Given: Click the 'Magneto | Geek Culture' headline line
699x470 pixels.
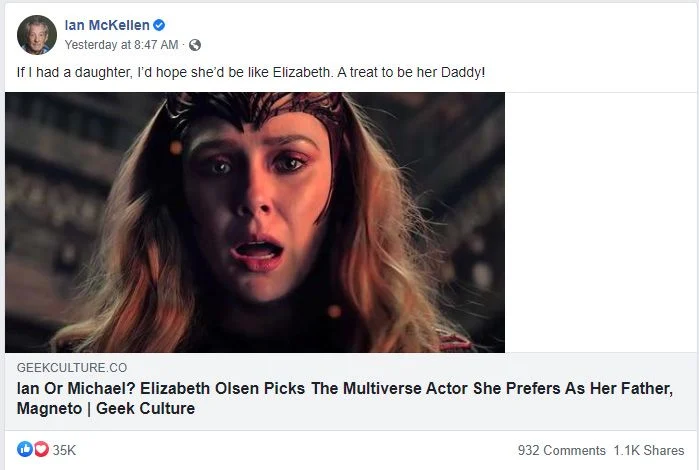Looking at the screenshot, I should [106, 409].
